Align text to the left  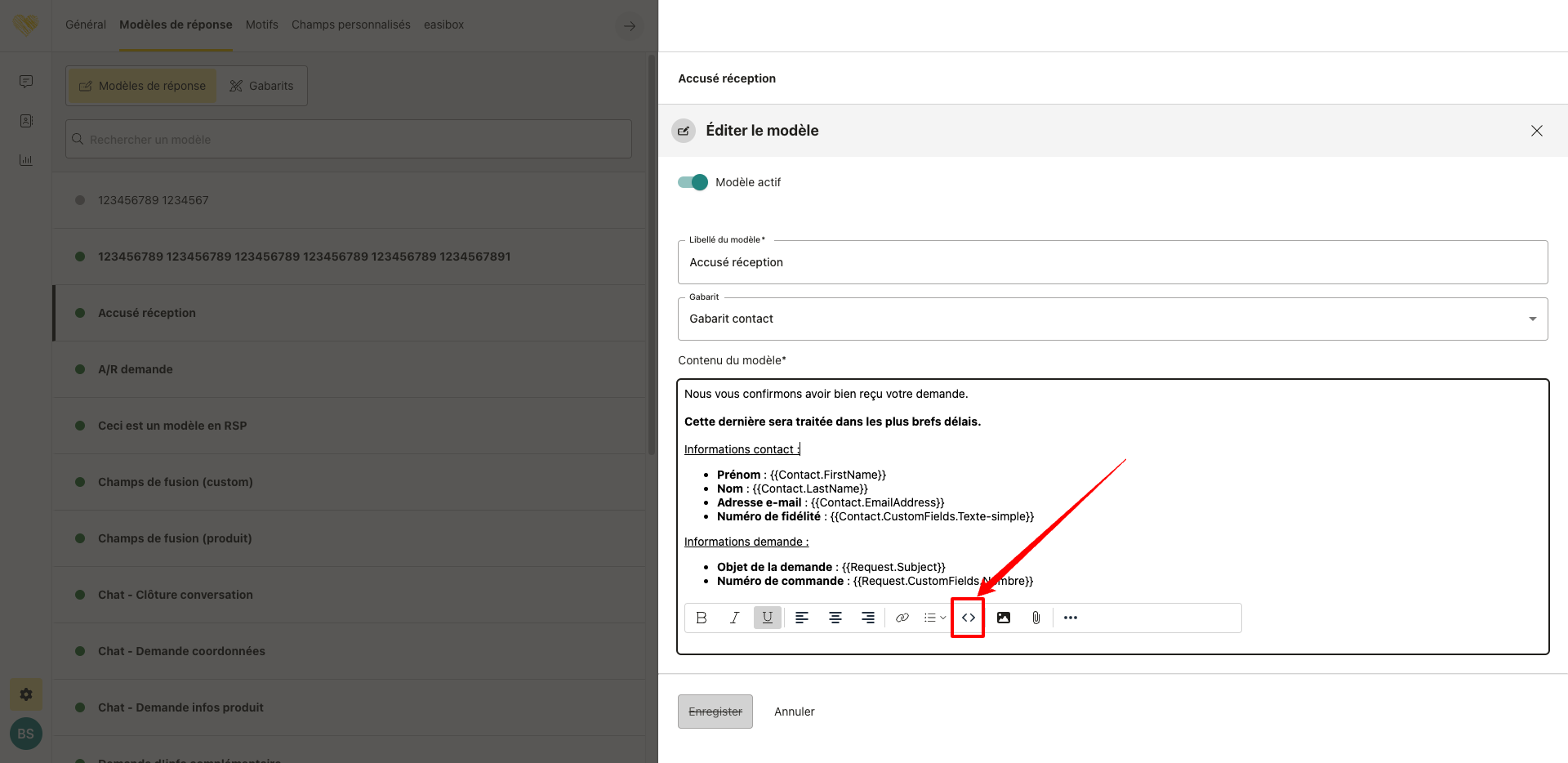click(802, 618)
